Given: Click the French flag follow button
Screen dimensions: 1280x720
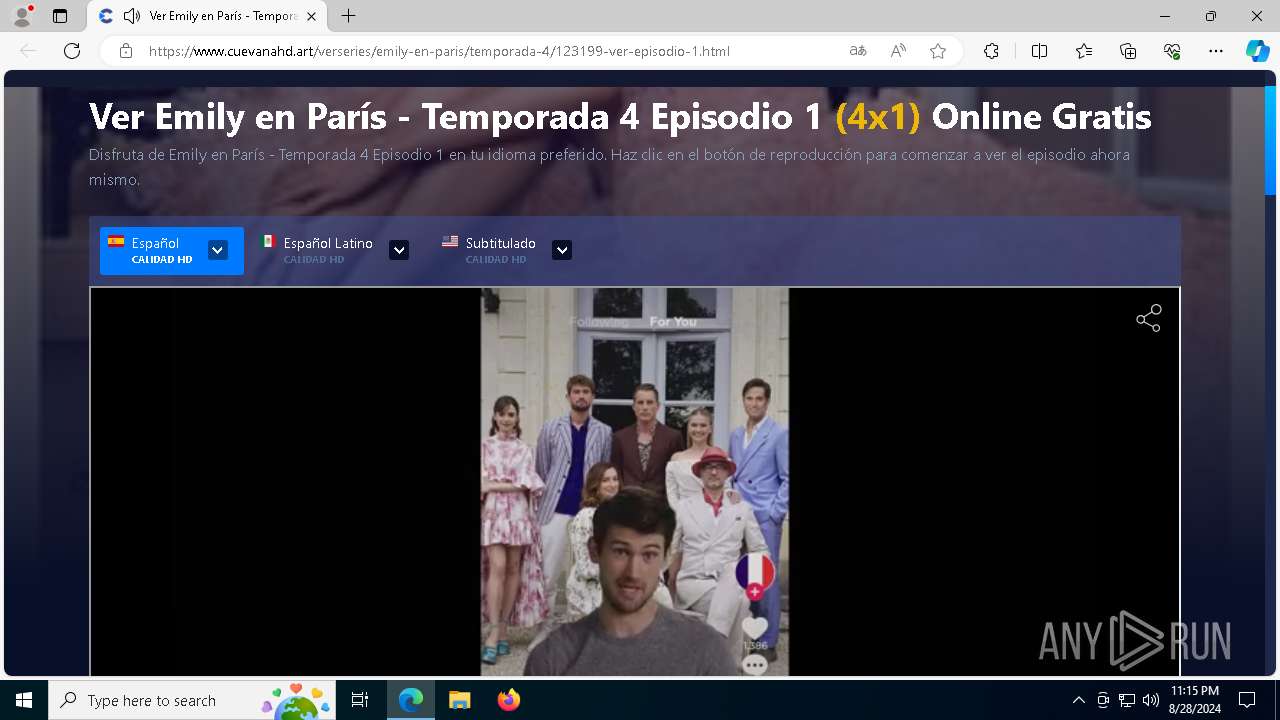Looking at the screenshot, I should (x=755, y=573).
